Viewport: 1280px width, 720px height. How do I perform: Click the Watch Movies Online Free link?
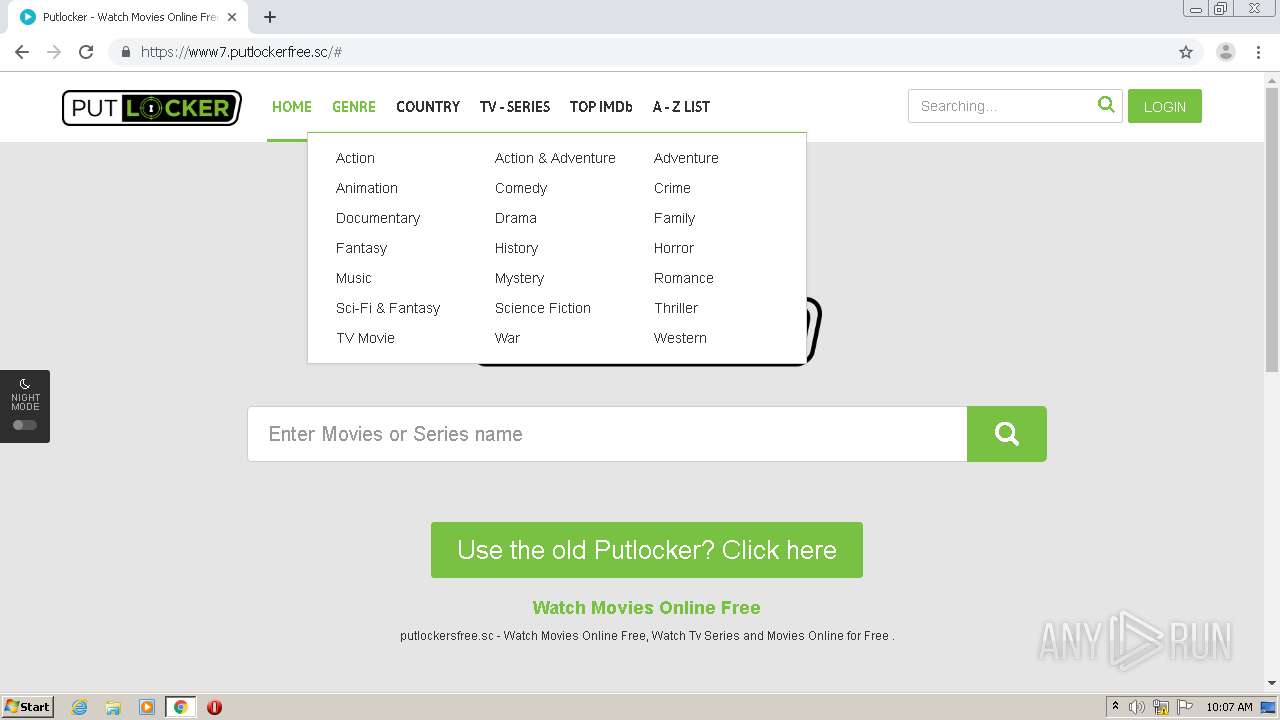pos(646,608)
